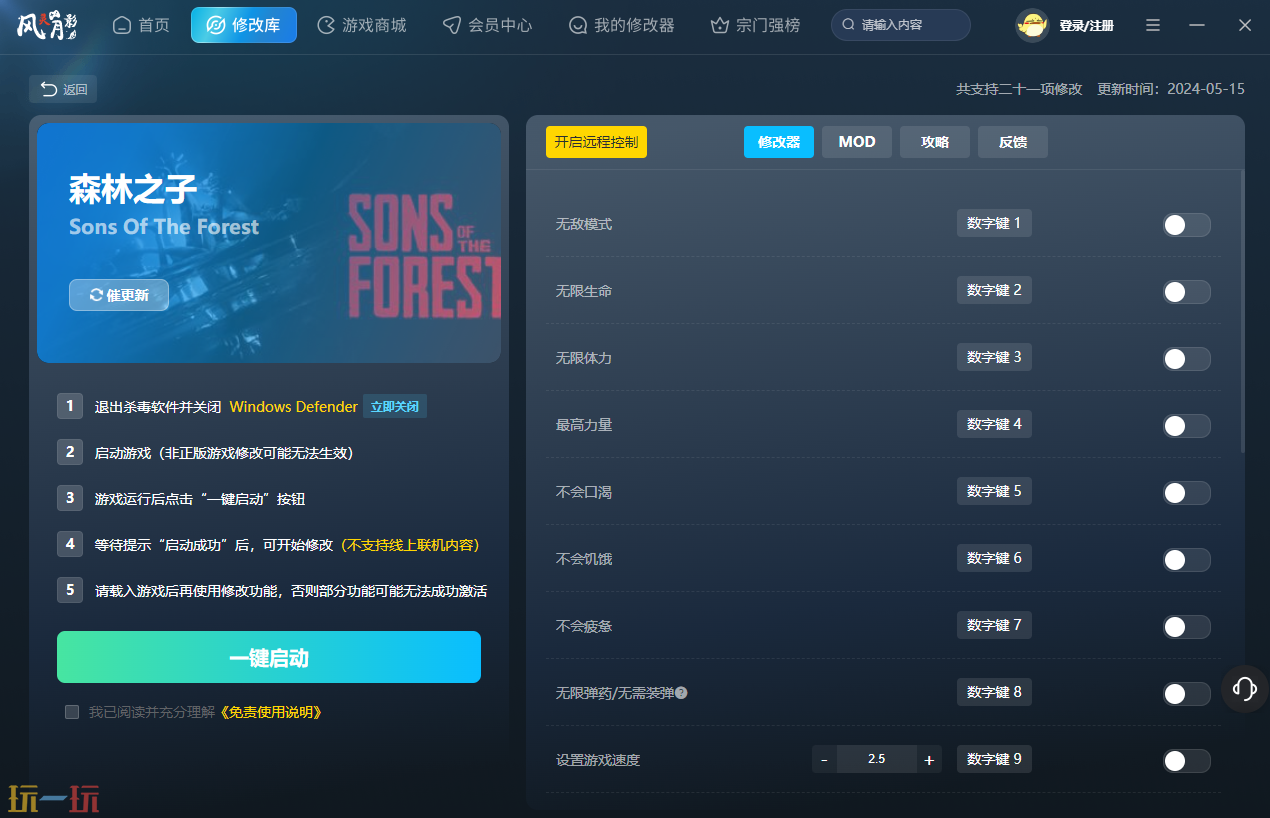
Task: Click hotkey 数字键 8 for 无限弹药
Action: tap(994, 692)
